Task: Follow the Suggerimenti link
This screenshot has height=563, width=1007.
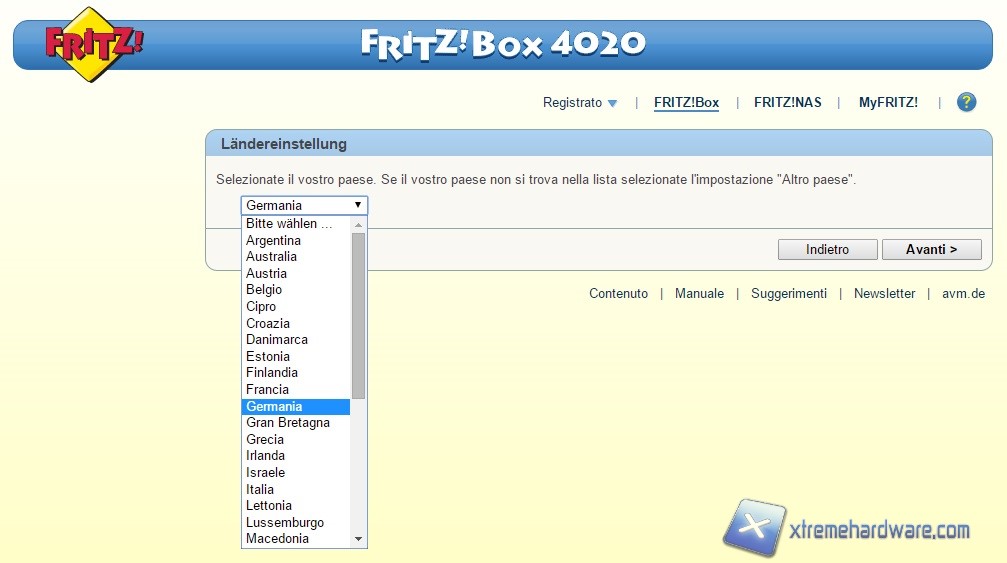Action: click(x=789, y=294)
